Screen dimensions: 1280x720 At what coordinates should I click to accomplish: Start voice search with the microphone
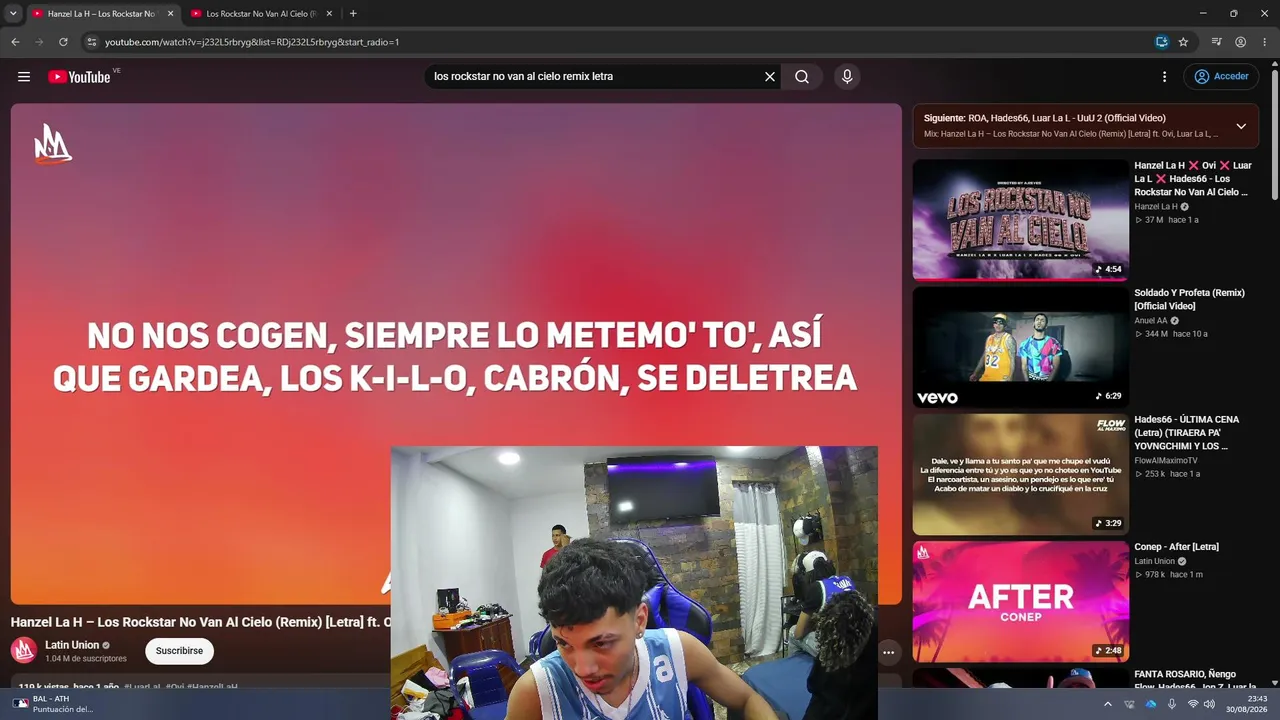click(847, 77)
